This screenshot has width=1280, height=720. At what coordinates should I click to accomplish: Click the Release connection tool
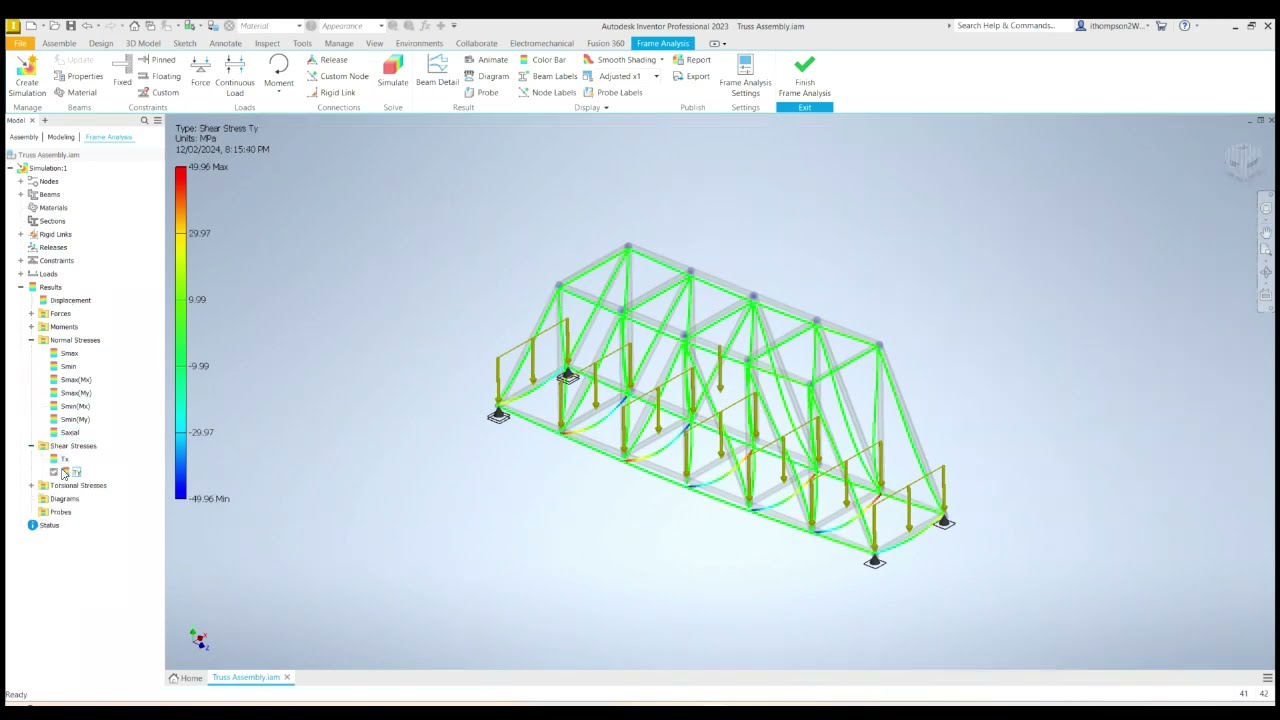pos(327,60)
